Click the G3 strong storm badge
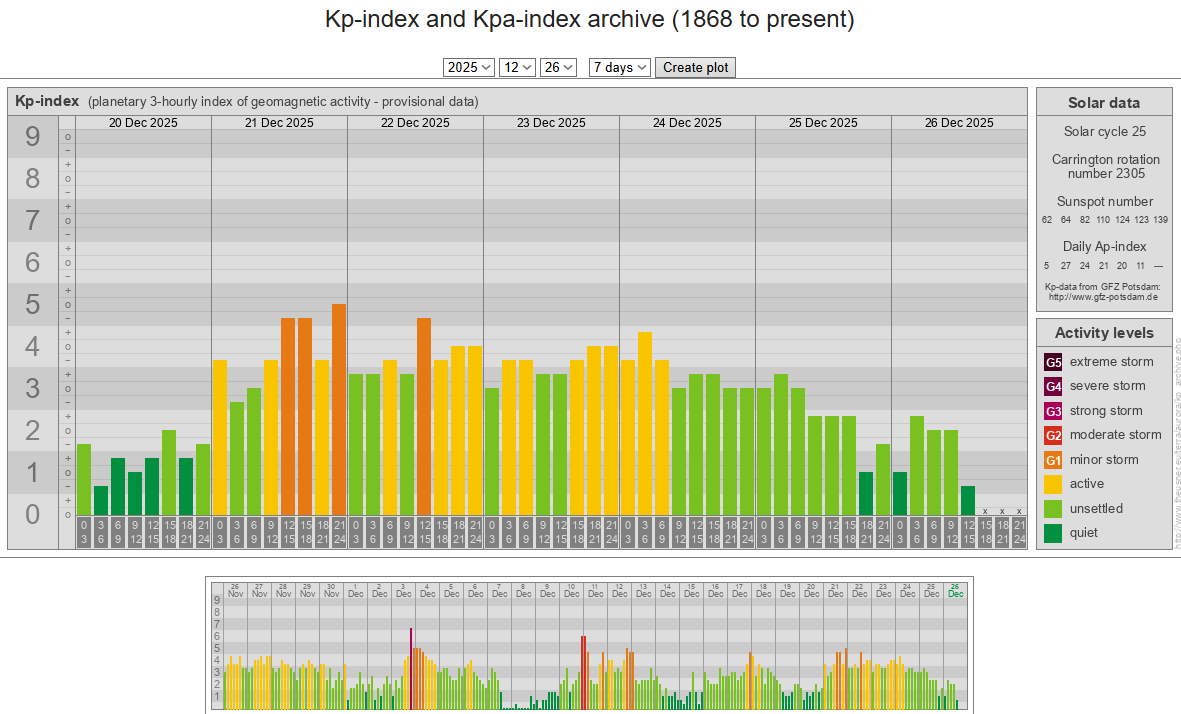This screenshot has width=1181, height=714. pos(1053,411)
